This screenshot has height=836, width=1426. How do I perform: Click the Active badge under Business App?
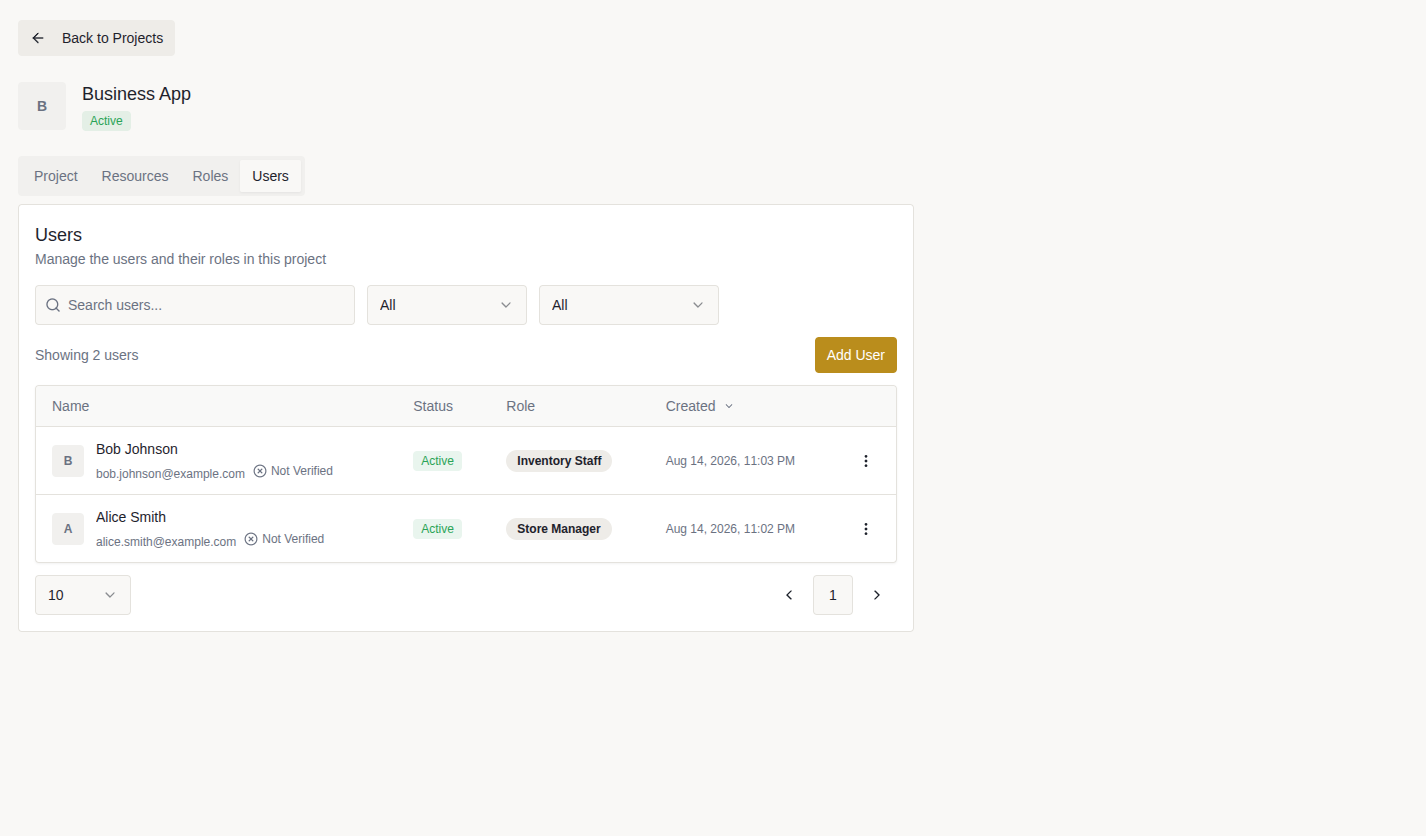pos(106,121)
